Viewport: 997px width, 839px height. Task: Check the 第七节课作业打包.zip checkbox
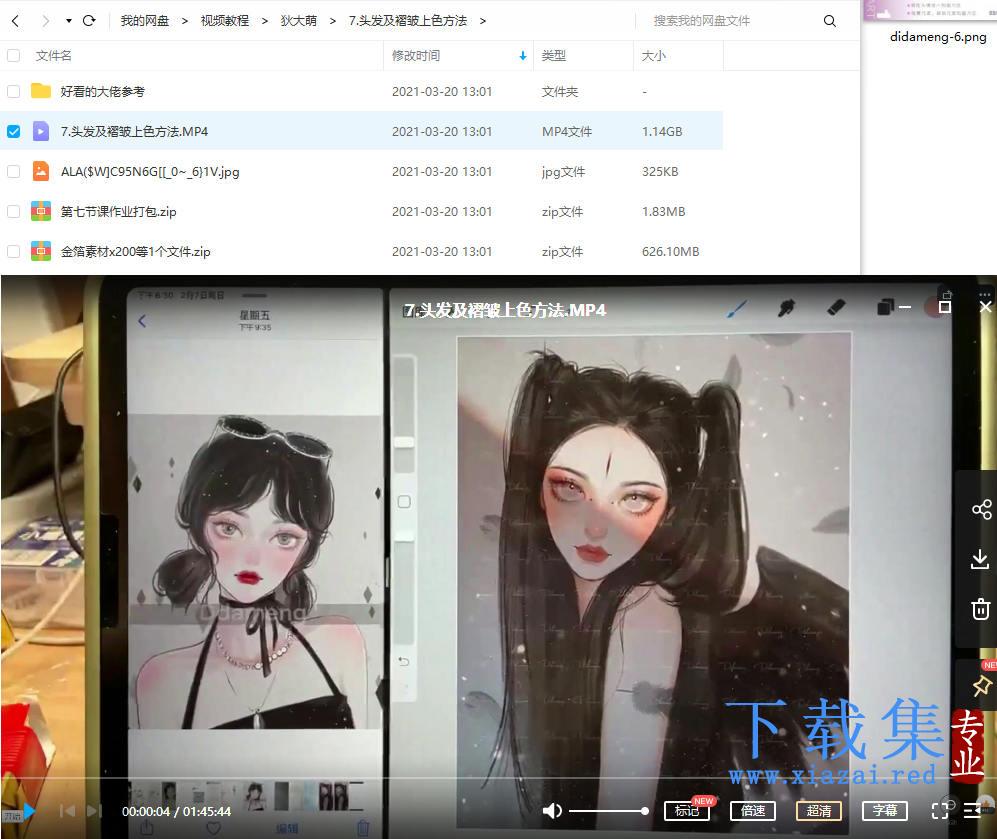pos(13,212)
